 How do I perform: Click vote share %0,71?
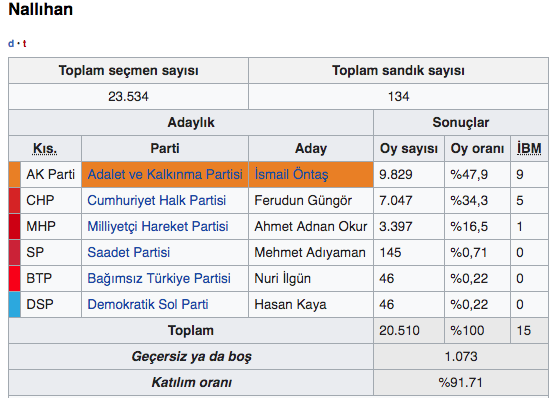pos(469,252)
